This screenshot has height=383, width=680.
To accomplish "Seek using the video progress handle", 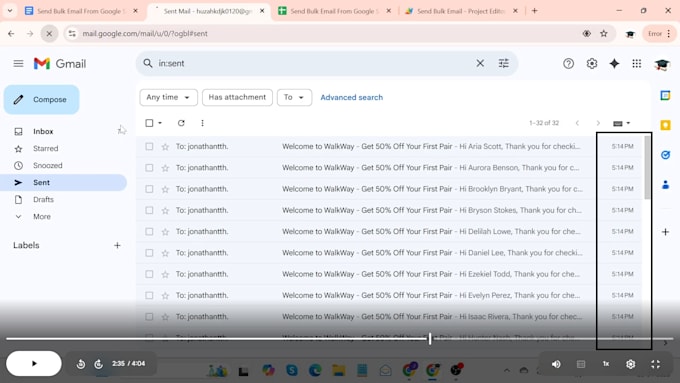I will pyautogui.click(x=430, y=339).
